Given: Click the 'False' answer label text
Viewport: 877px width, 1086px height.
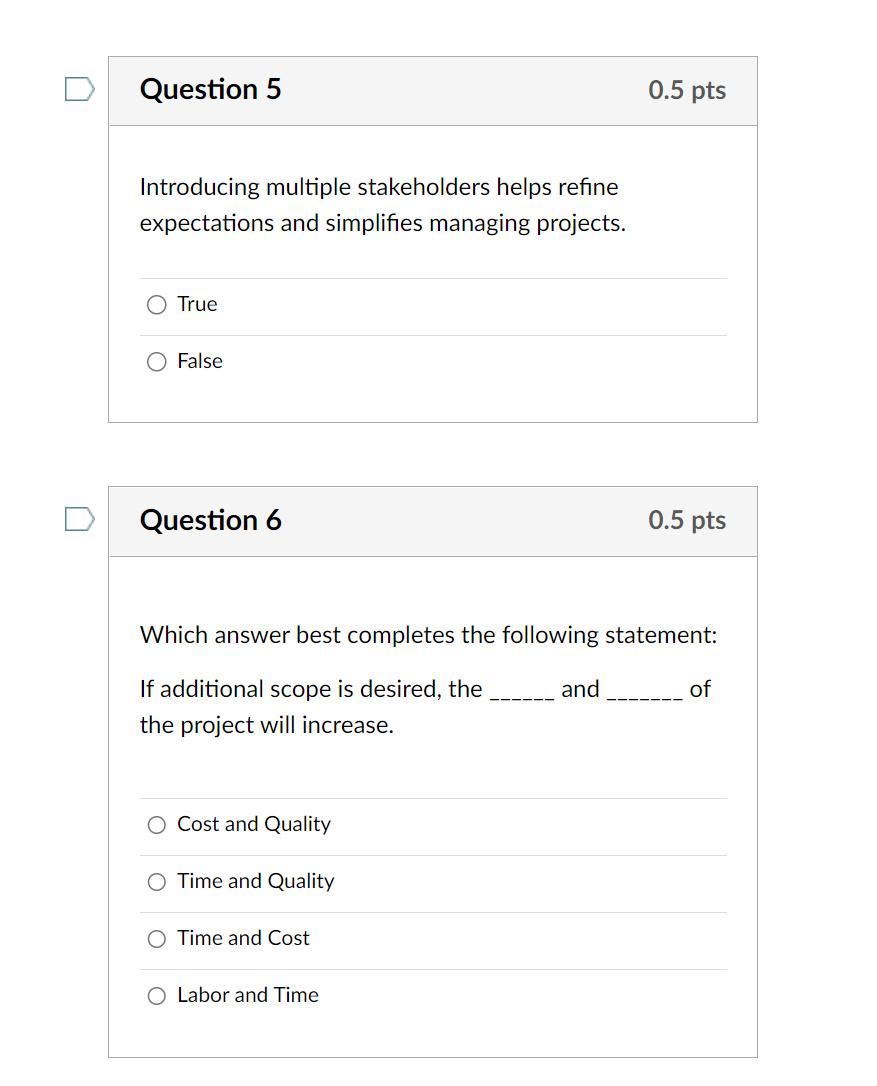Looking at the screenshot, I should [x=200, y=361].
